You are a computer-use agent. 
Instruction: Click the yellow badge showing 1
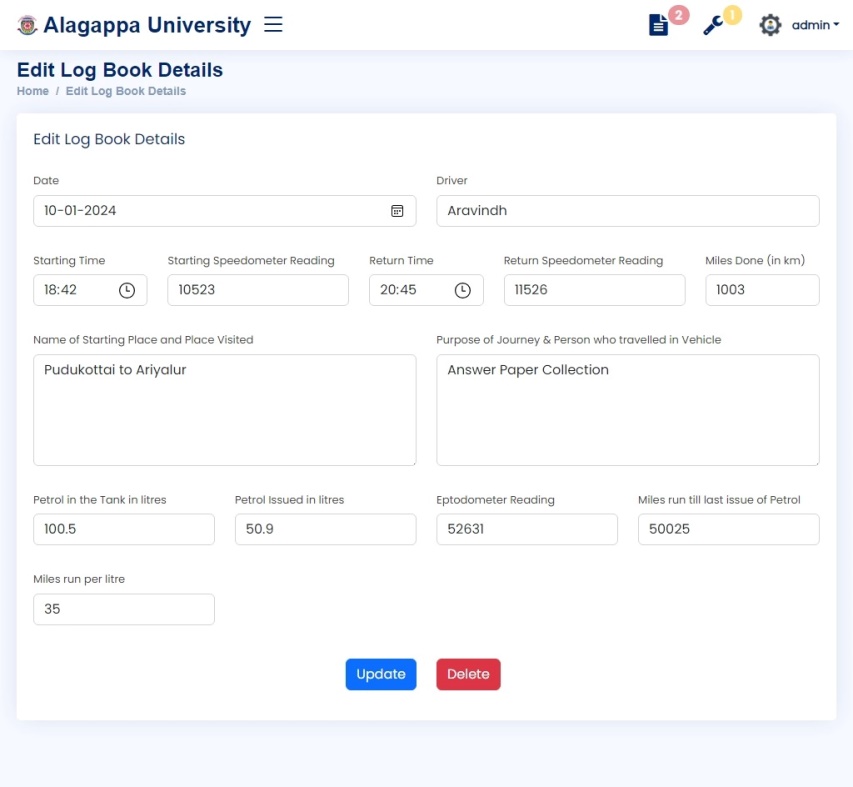click(732, 15)
